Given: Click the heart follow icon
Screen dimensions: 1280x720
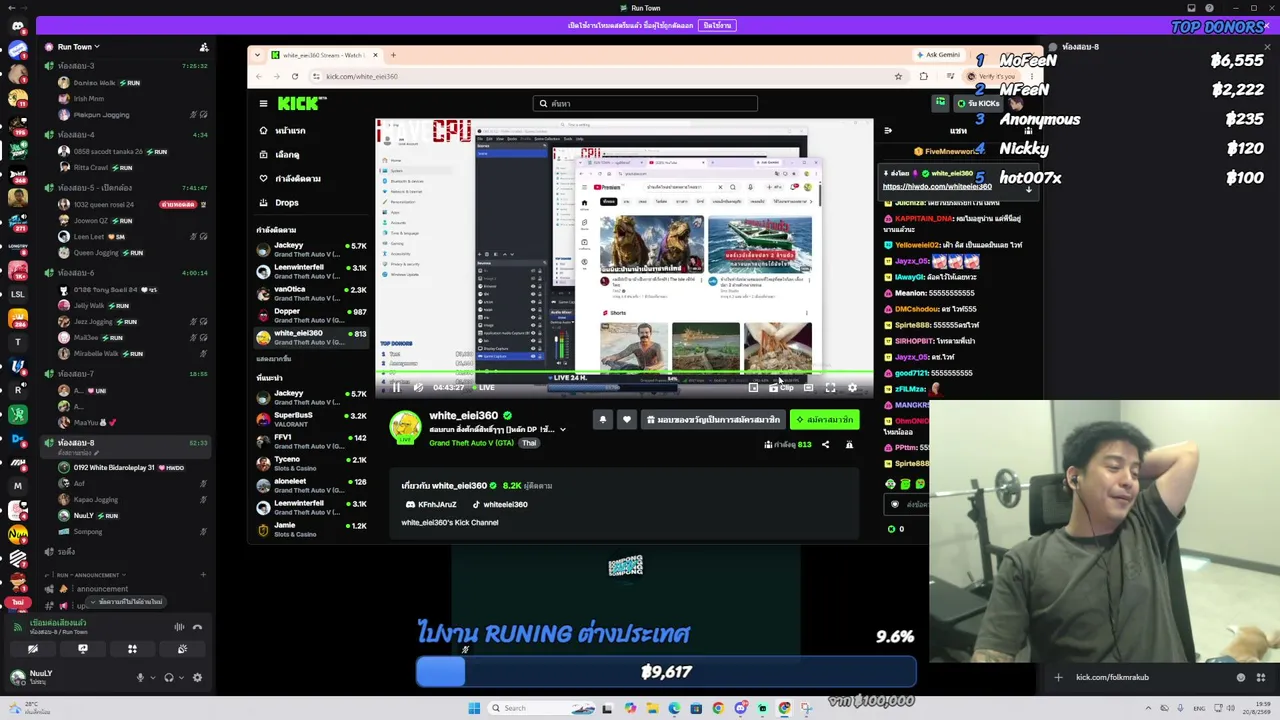Looking at the screenshot, I should point(627,420).
